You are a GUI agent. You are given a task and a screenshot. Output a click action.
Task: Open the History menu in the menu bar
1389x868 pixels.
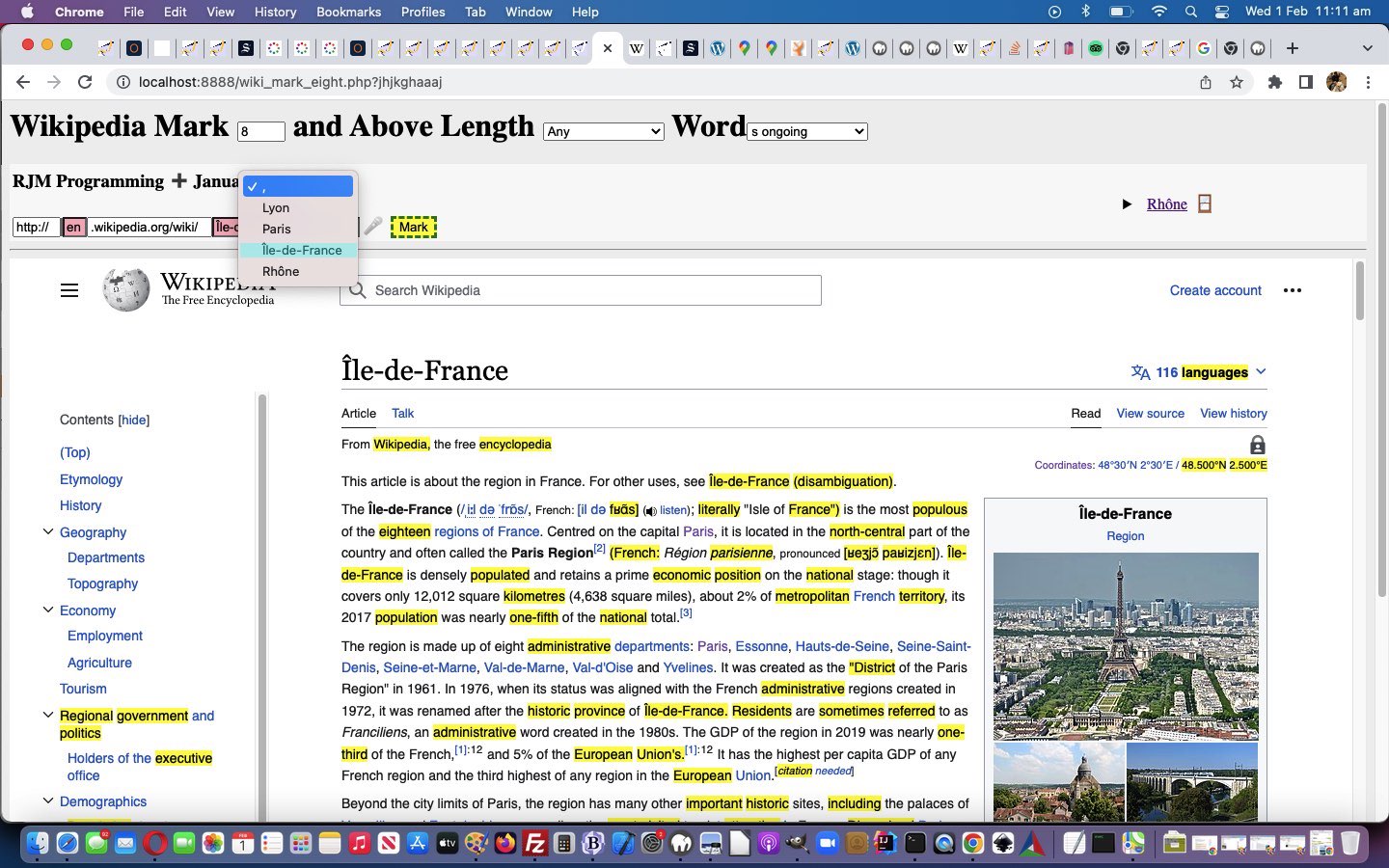click(x=275, y=12)
